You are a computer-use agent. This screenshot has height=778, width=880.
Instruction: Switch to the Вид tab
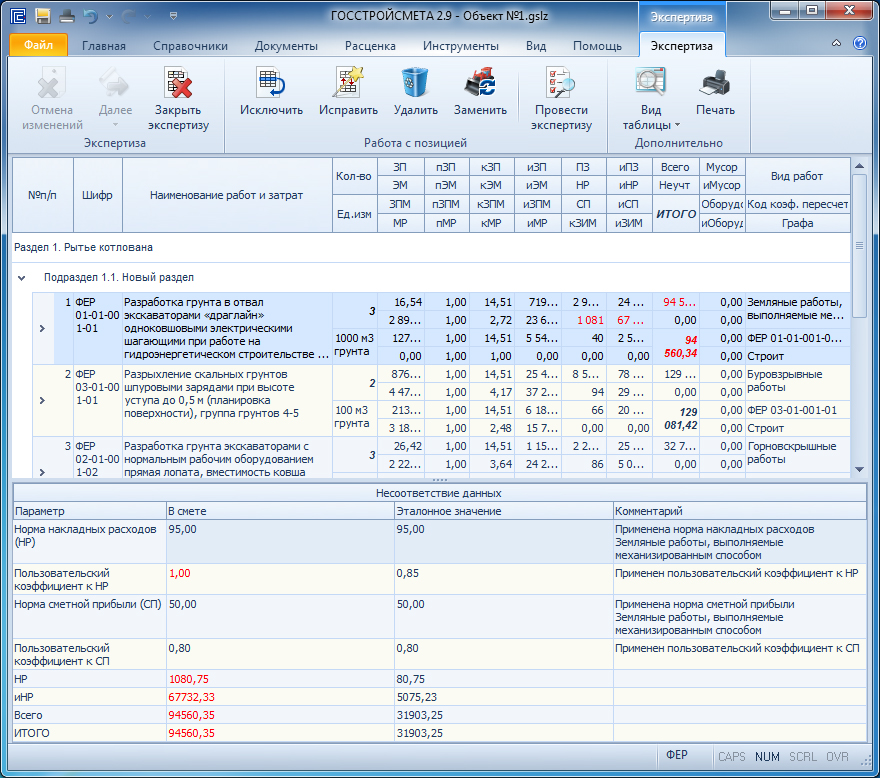point(536,45)
